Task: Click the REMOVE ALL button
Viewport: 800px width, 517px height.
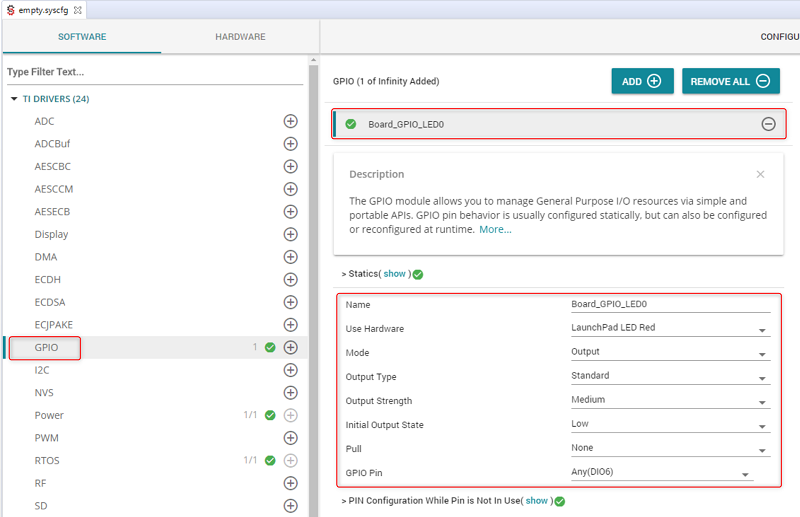Action: [x=730, y=81]
